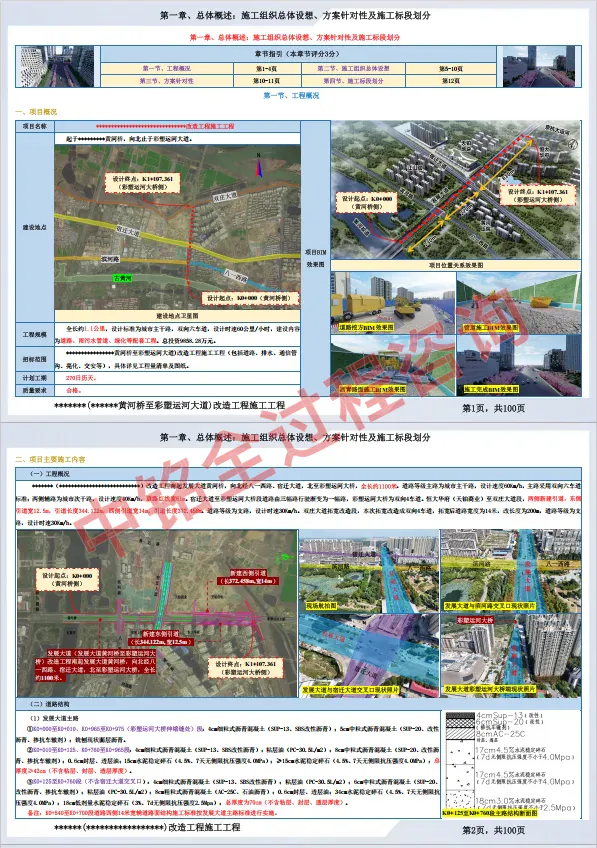597x848 pixels.
Task: Select the 建设地点卫星图 satellite map image
Action: point(177,227)
